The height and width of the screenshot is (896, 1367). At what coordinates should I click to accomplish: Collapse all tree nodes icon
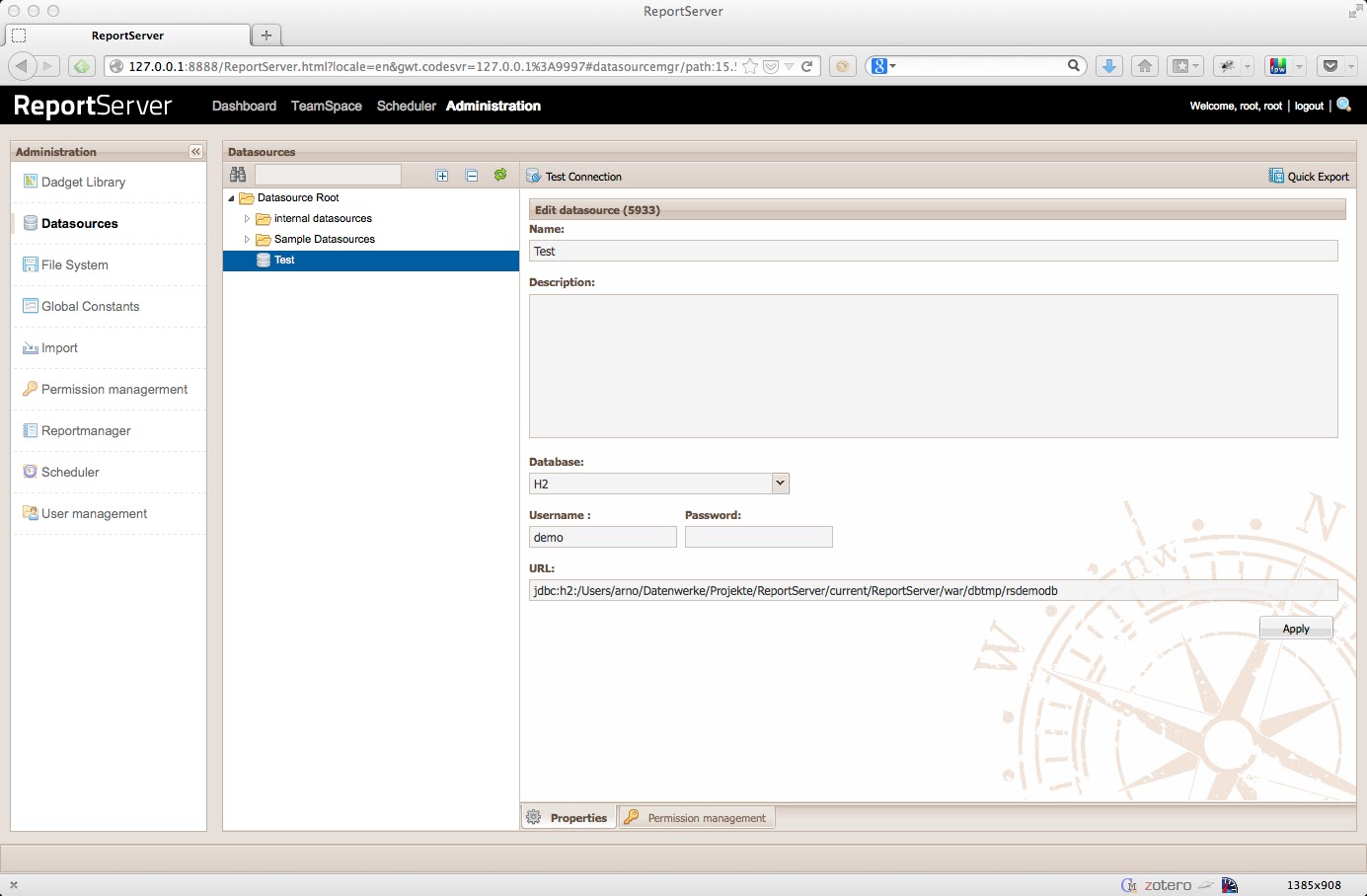[472, 176]
